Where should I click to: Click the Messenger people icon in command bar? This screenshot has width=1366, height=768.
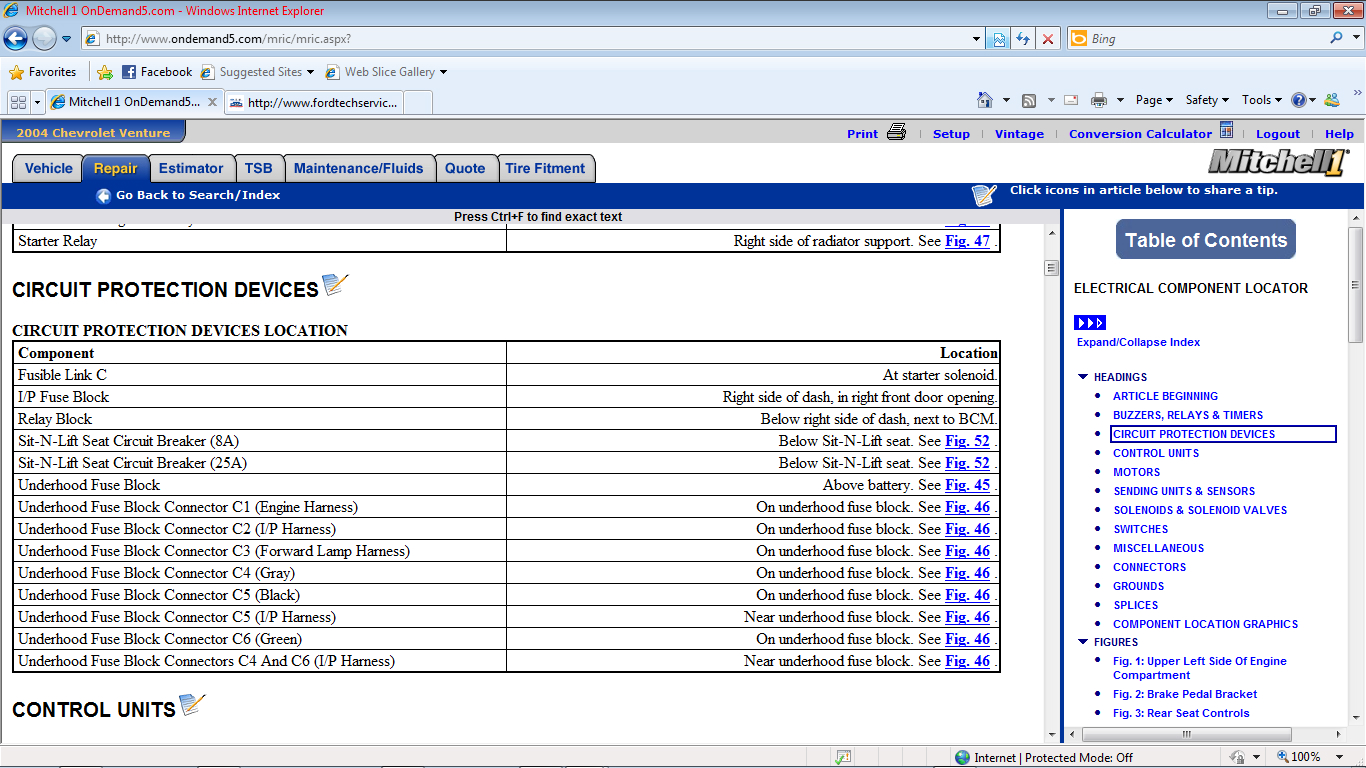point(1331,100)
